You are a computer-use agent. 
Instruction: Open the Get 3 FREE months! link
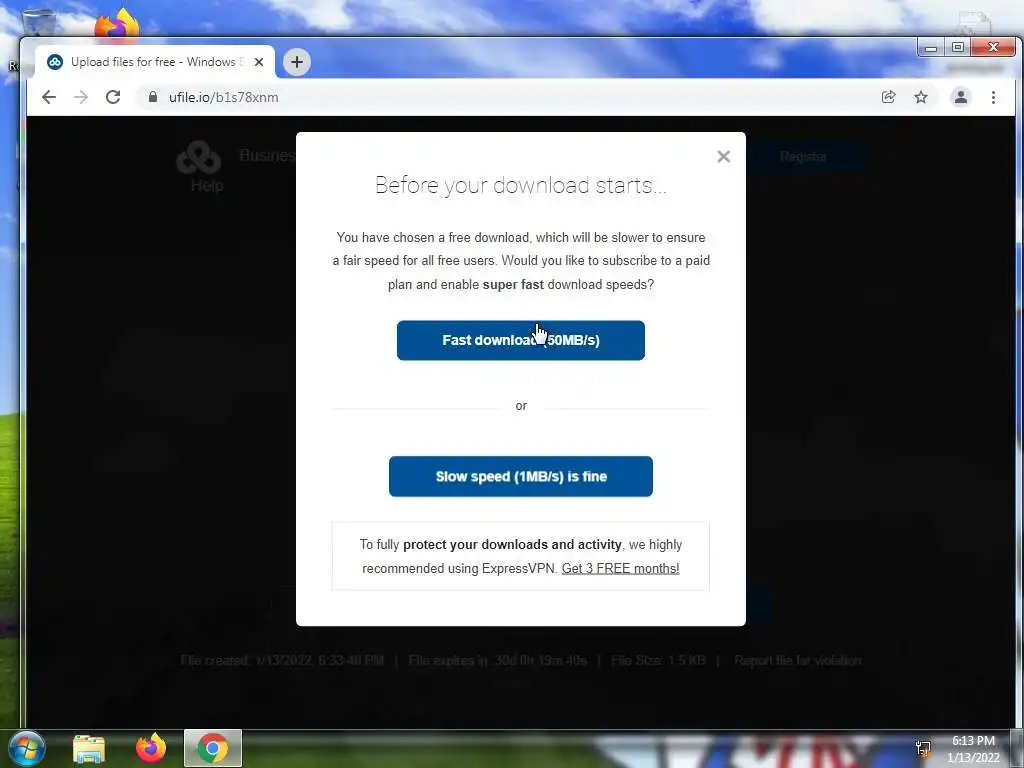point(620,568)
